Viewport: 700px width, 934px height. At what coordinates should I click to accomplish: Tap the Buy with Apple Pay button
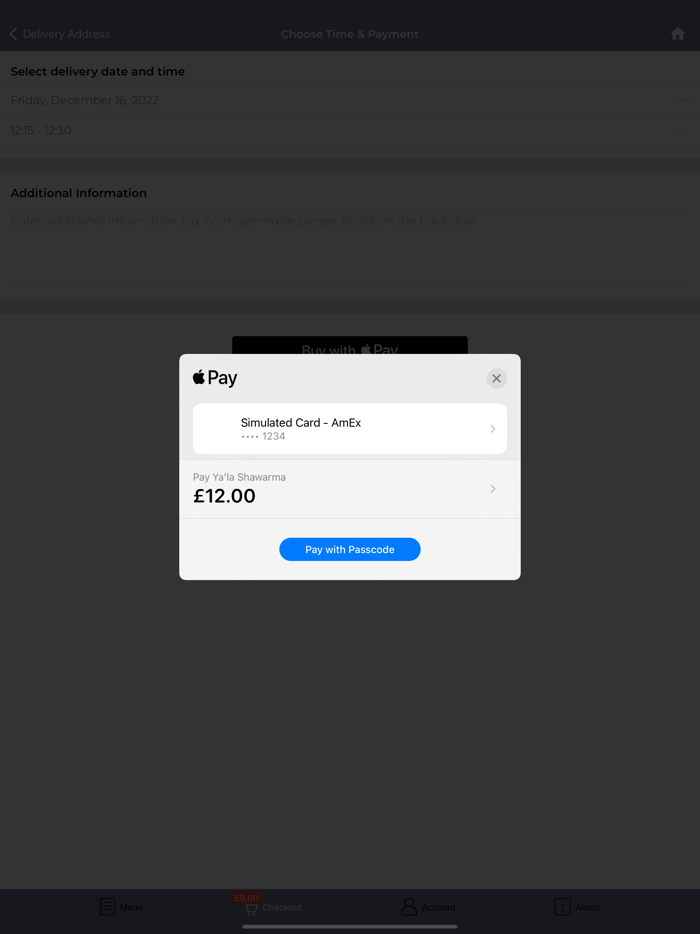(350, 345)
